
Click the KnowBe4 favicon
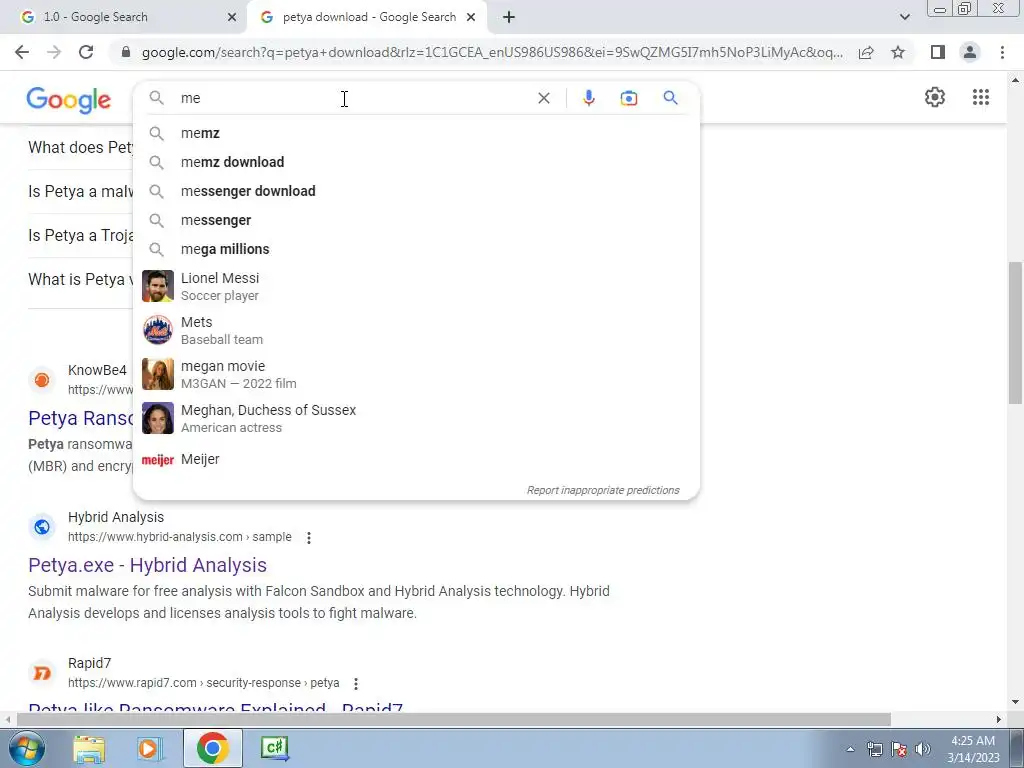42,379
